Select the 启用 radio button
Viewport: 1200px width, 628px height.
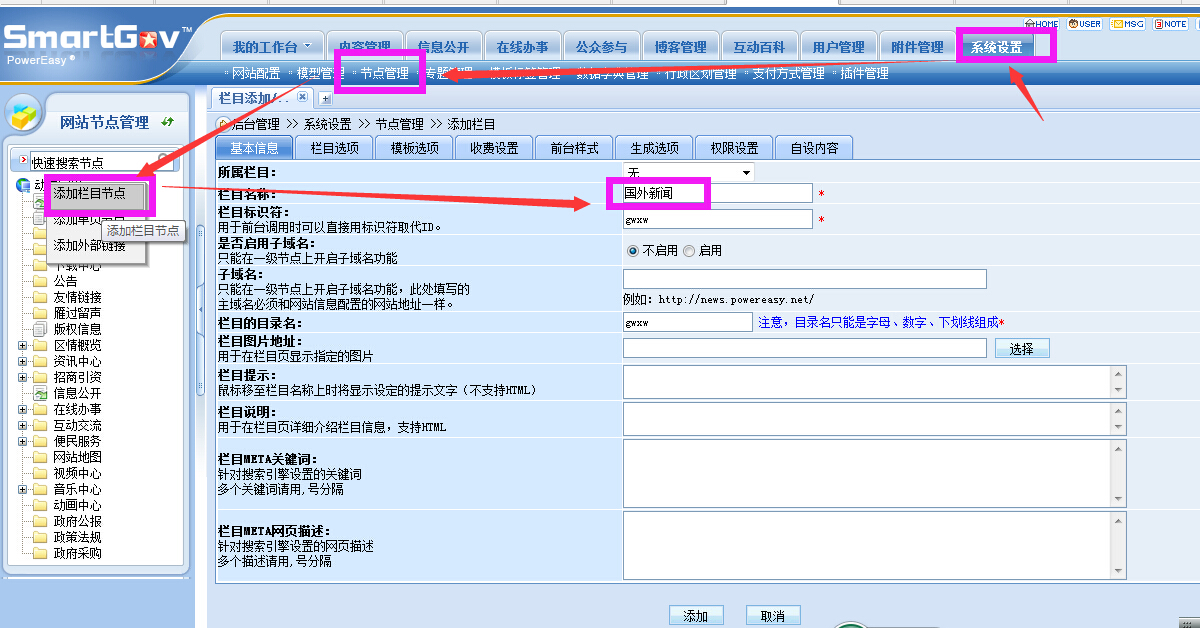[689, 251]
